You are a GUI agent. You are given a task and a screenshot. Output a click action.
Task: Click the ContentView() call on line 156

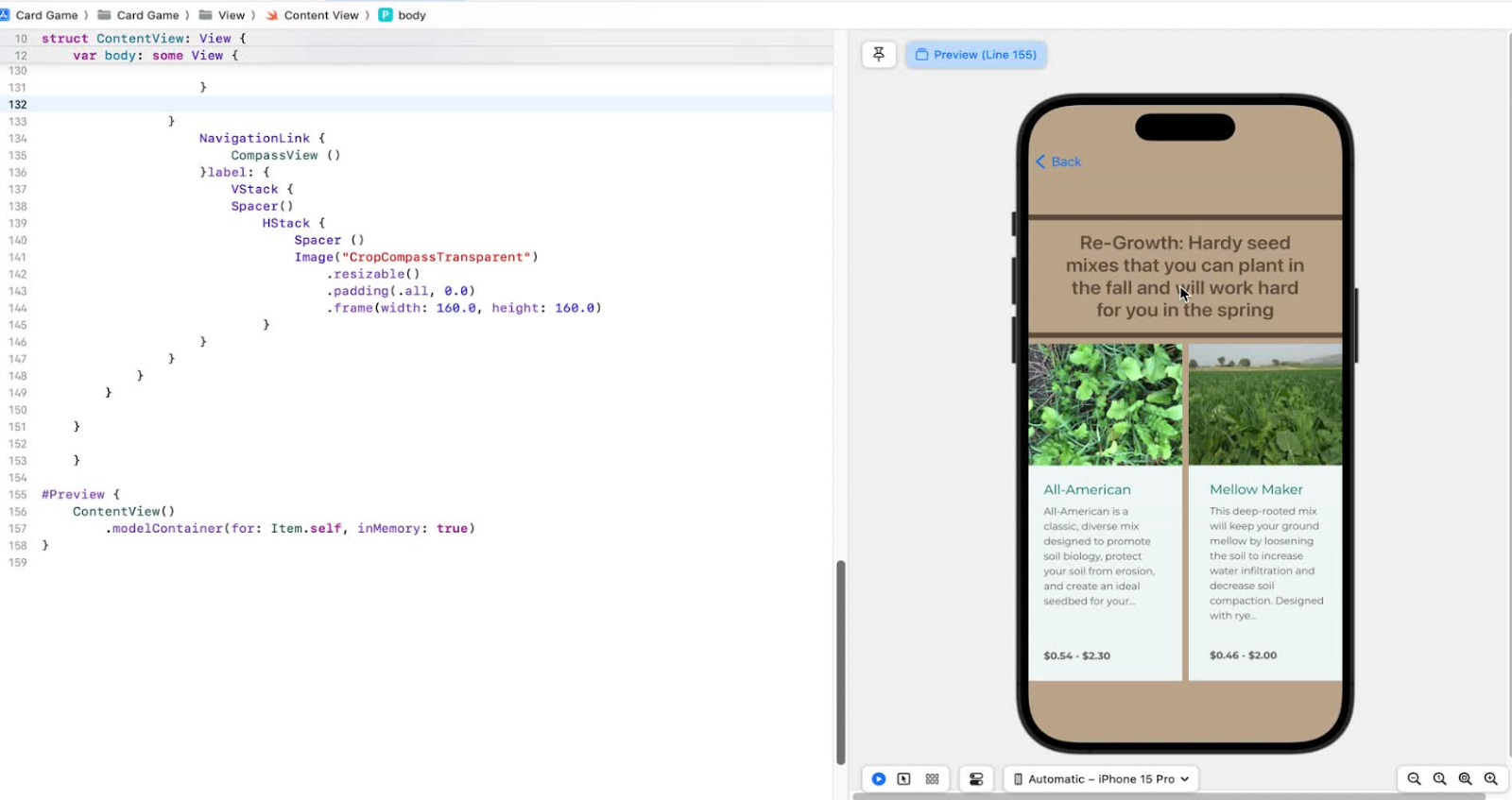coord(124,511)
